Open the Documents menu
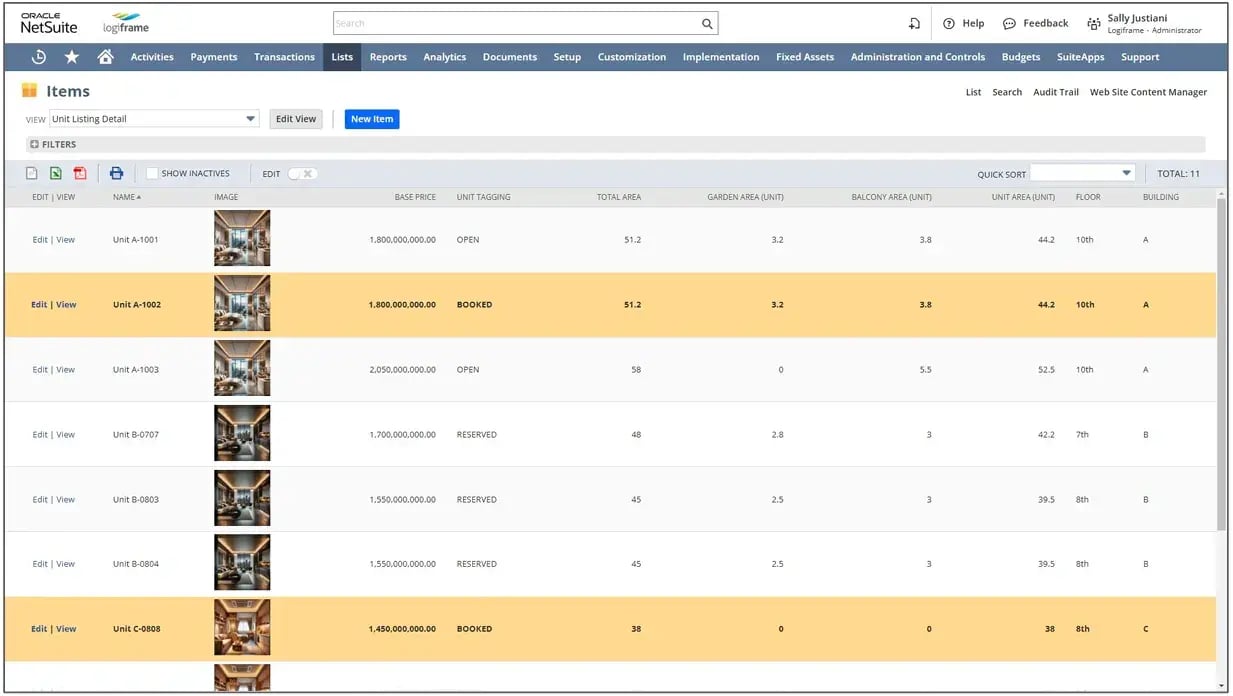The image size is (1233, 696). pos(510,57)
